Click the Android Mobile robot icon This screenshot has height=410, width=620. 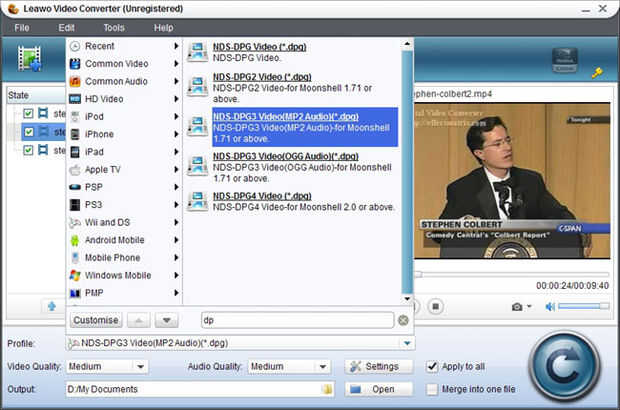tap(75, 240)
